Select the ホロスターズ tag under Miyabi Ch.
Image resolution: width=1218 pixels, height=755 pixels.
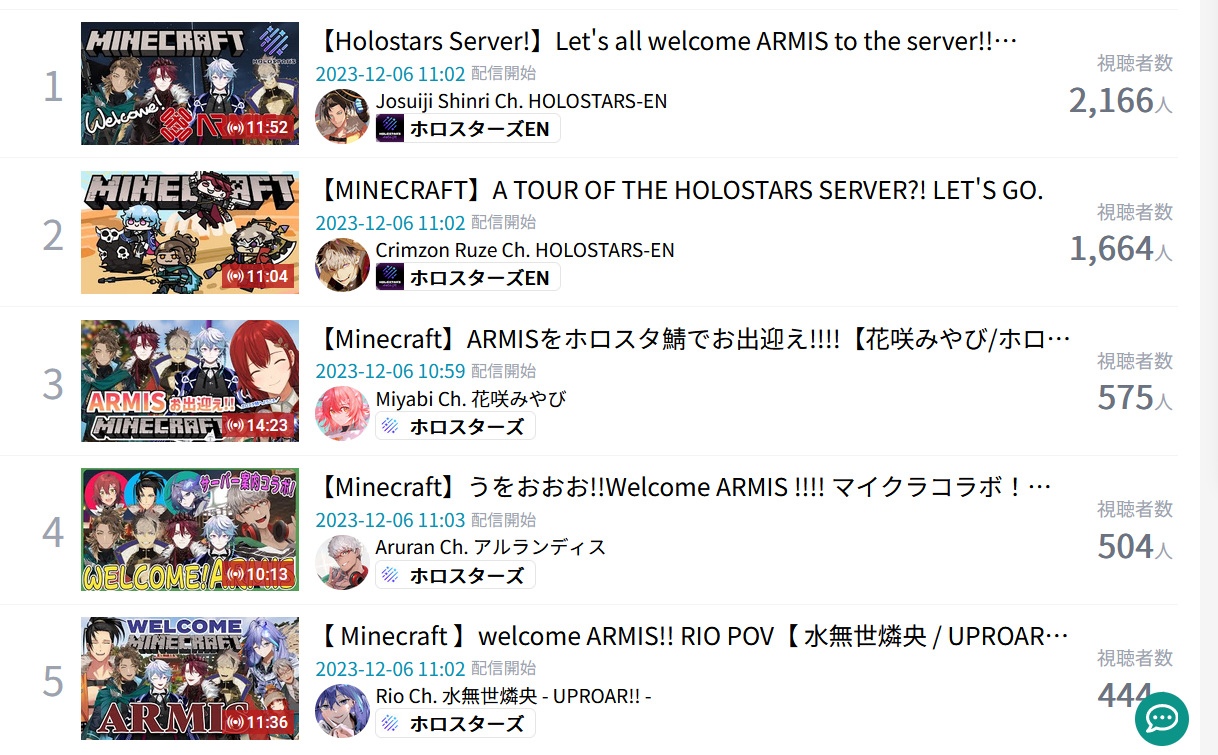(x=455, y=426)
